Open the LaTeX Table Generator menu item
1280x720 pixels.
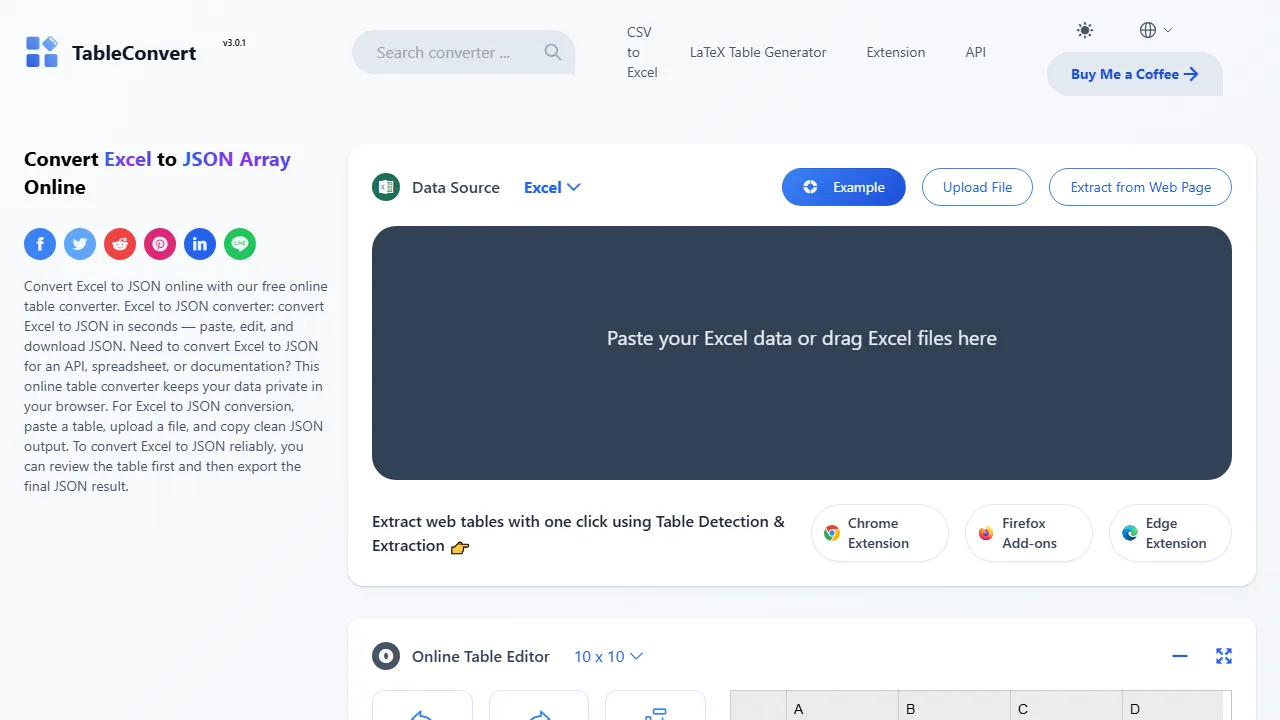tap(757, 52)
